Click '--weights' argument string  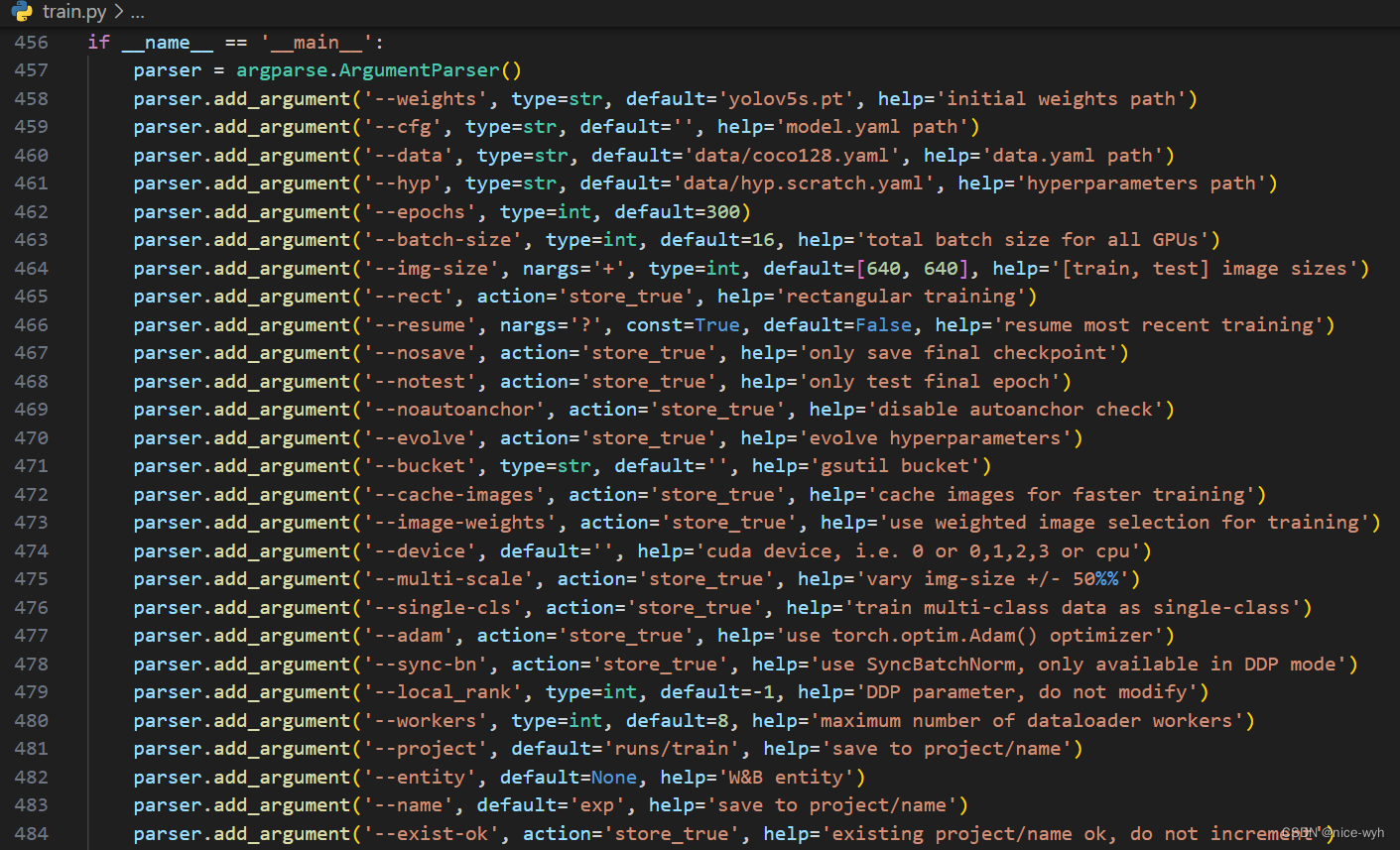[426, 98]
